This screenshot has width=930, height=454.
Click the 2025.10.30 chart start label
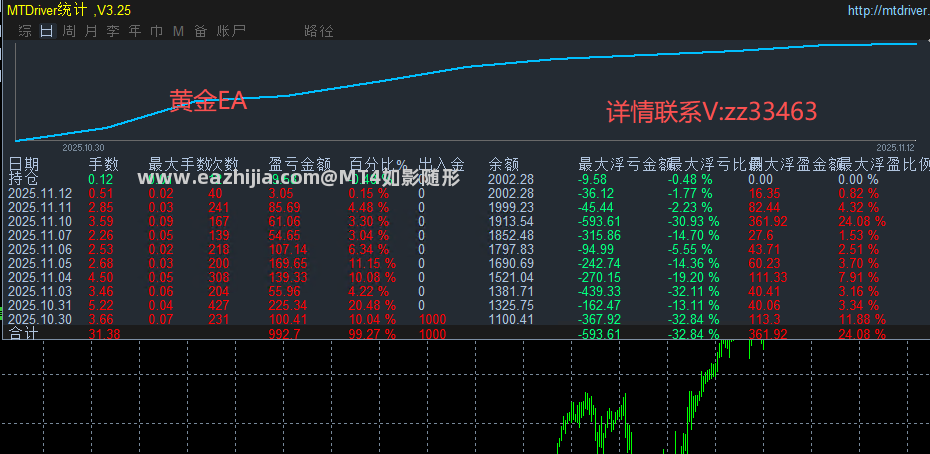point(84,148)
